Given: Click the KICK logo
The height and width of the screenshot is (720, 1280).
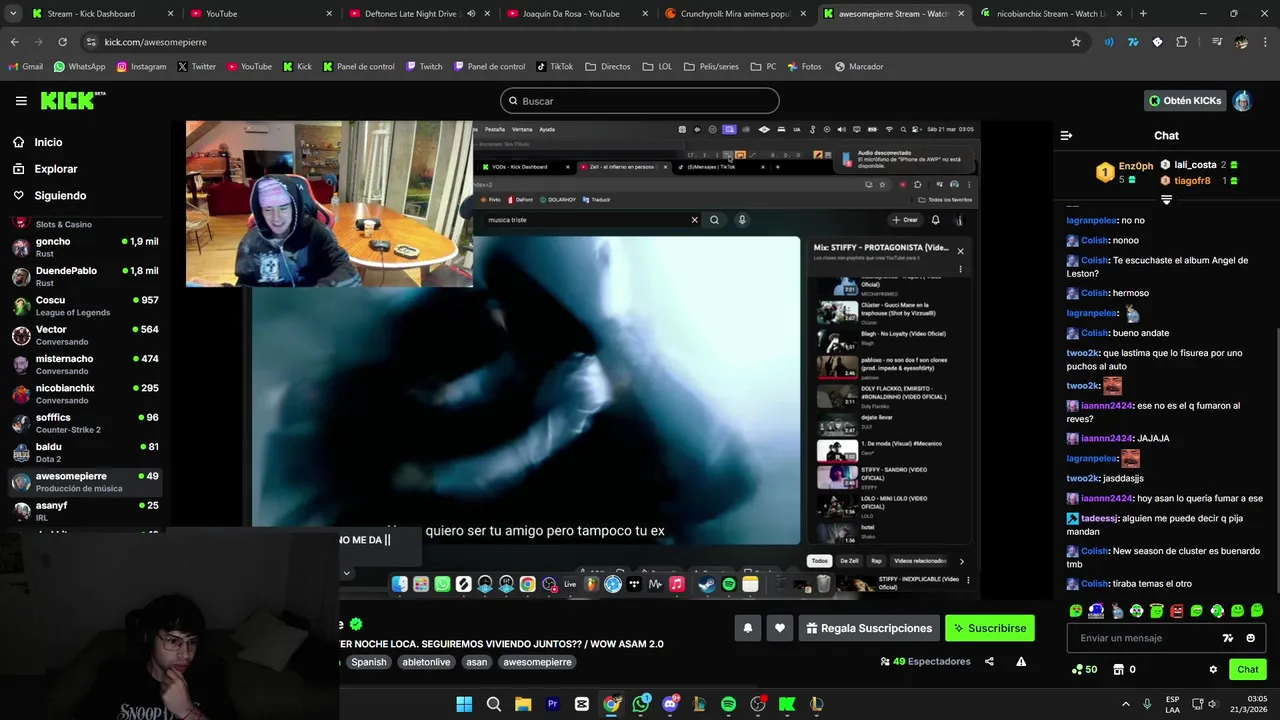Looking at the screenshot, I should (72, 101).
